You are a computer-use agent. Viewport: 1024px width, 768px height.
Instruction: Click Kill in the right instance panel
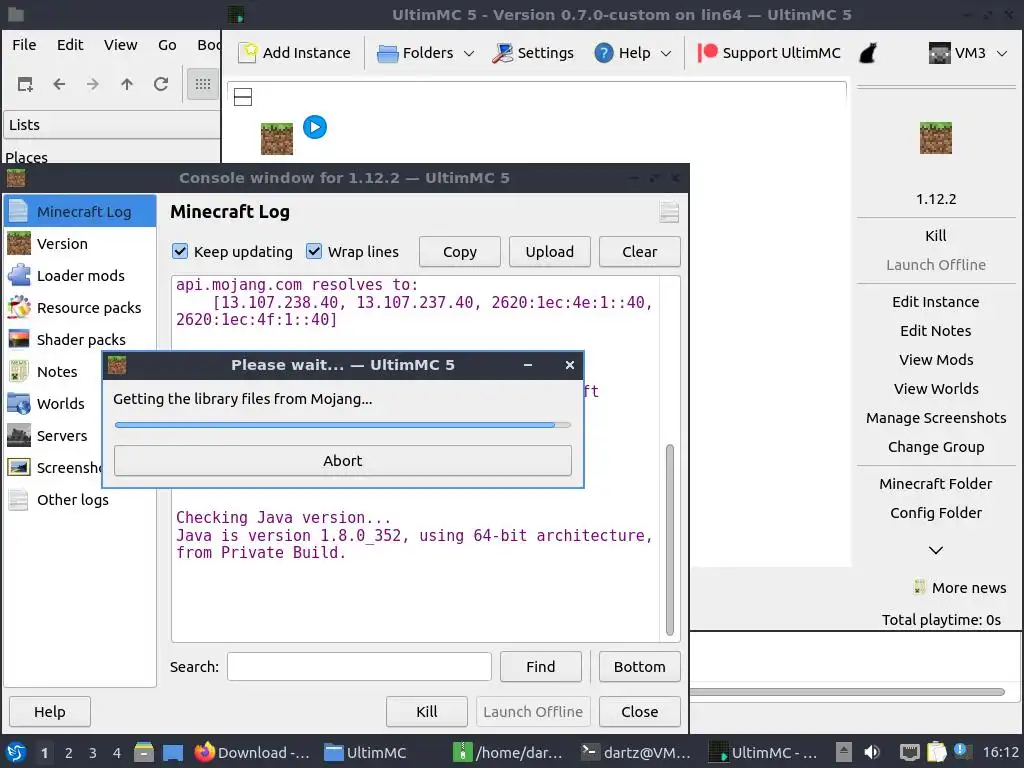936,236
